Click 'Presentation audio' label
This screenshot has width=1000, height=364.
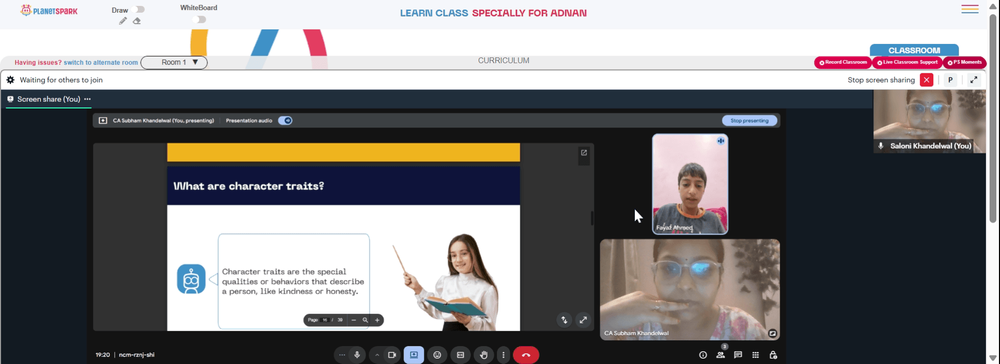tap(249, 120)
